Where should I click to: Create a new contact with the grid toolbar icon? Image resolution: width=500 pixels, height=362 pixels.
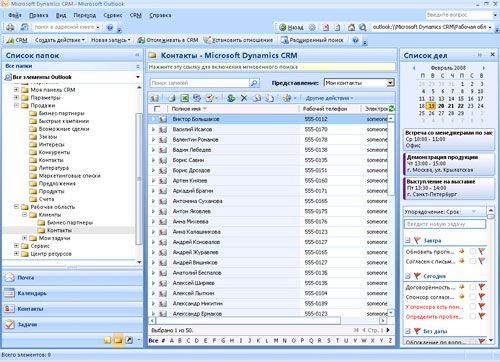(x=154, y=98)
